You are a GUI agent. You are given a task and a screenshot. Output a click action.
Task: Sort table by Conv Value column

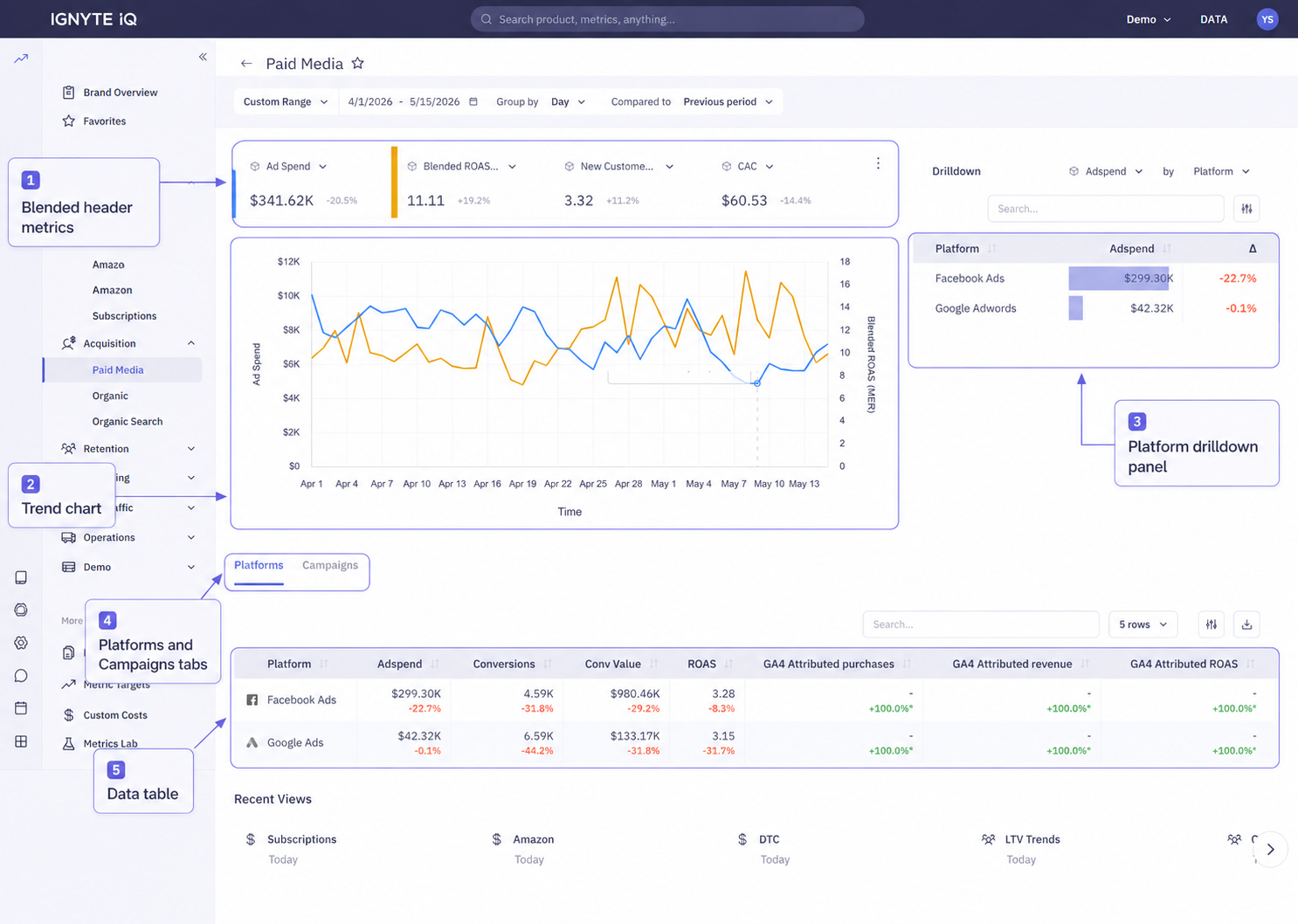(654, 665)
